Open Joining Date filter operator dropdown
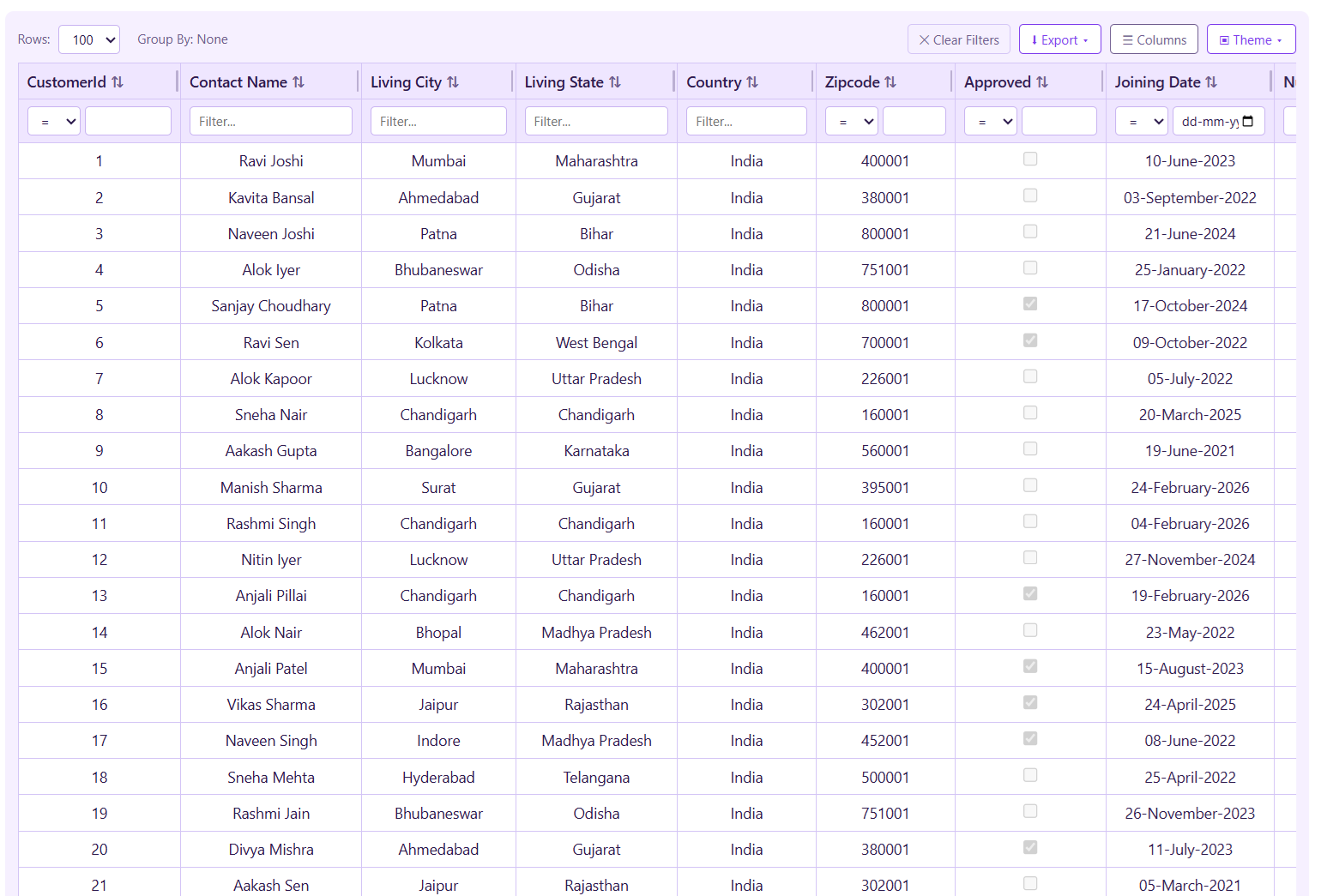1321x896 pixels. click(x=1142, y=121)
